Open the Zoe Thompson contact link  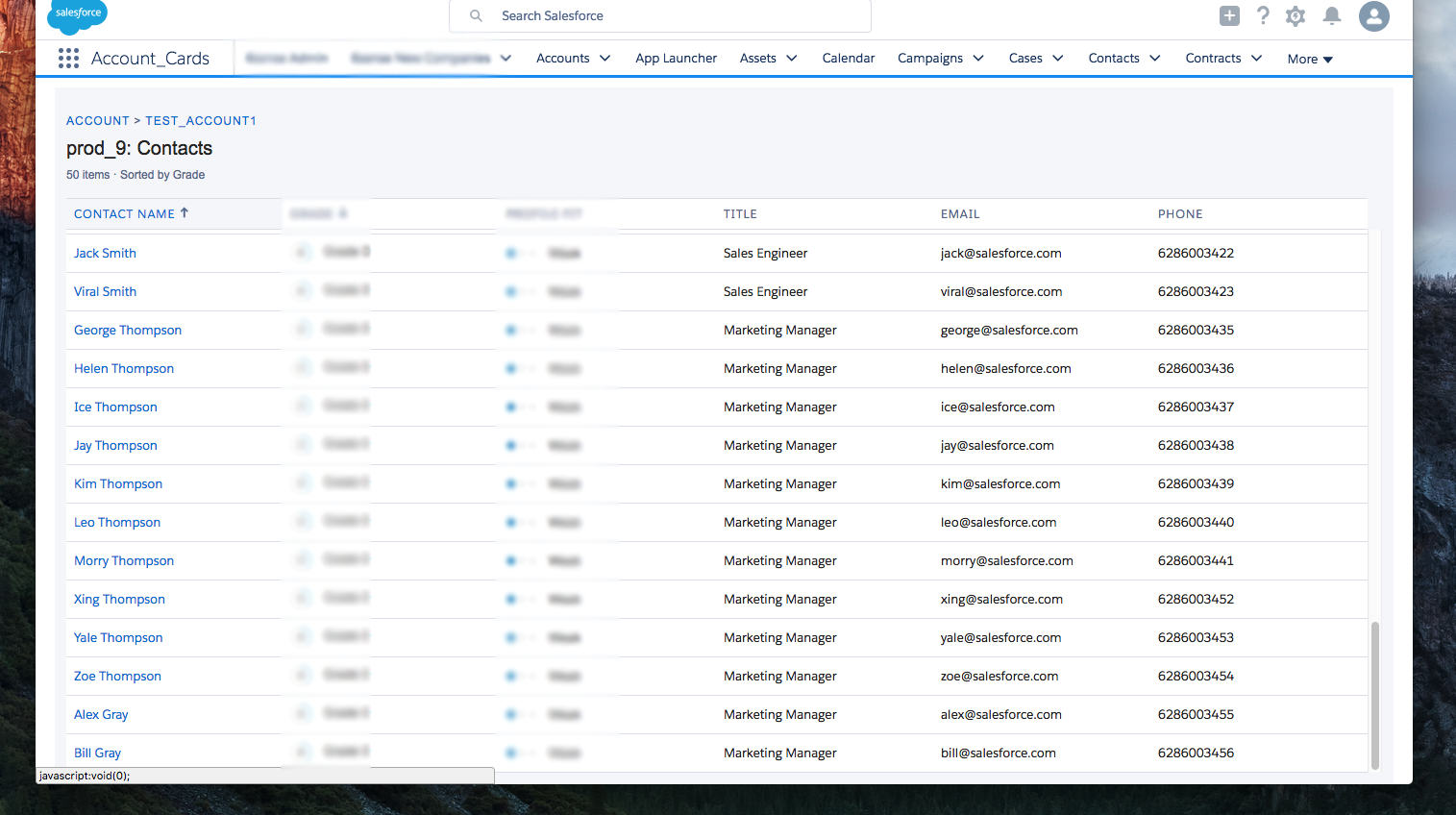tap(117, 677)
